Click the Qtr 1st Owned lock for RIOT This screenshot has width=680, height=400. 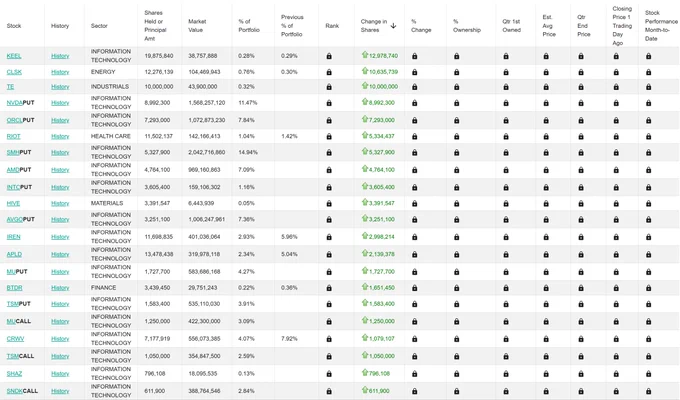[x=506, y=137]
